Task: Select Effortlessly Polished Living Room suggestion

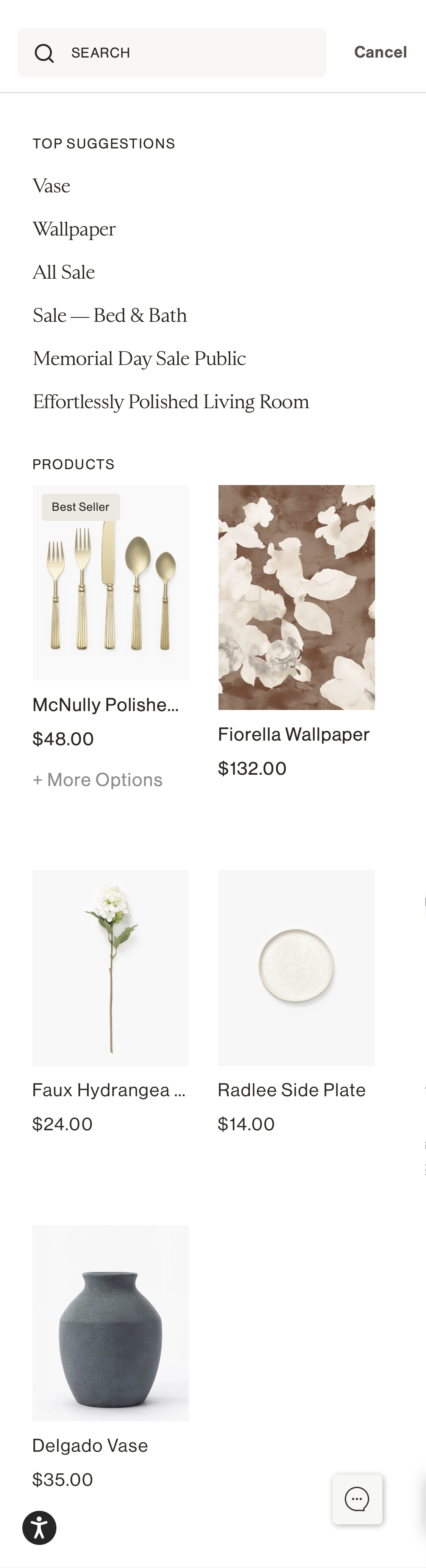Action: [x=171, y=403]
